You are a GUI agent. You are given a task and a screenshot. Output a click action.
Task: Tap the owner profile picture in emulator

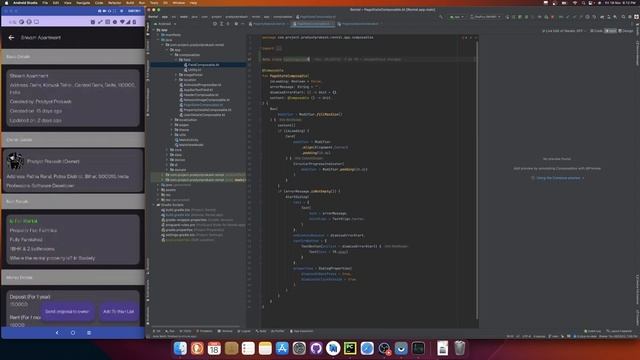[15, 161]
